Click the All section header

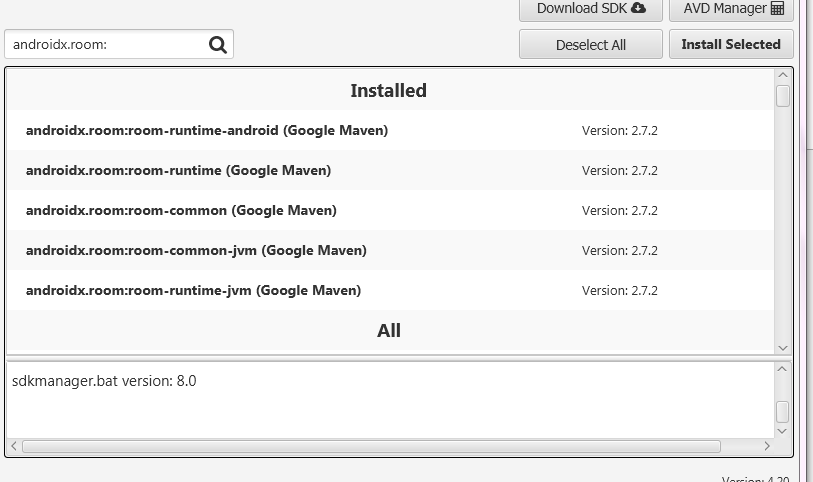[388, 331]
